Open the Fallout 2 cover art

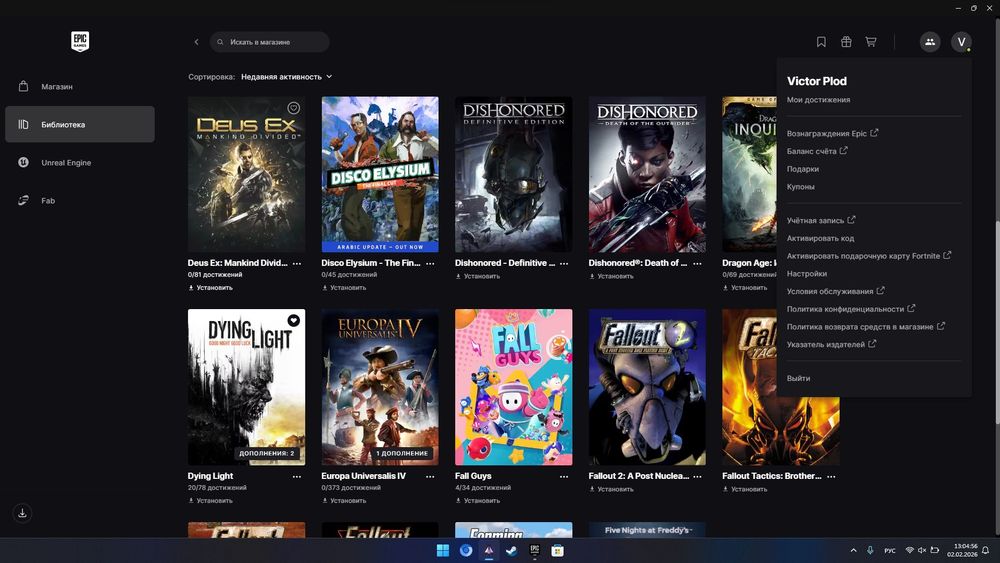647,387
